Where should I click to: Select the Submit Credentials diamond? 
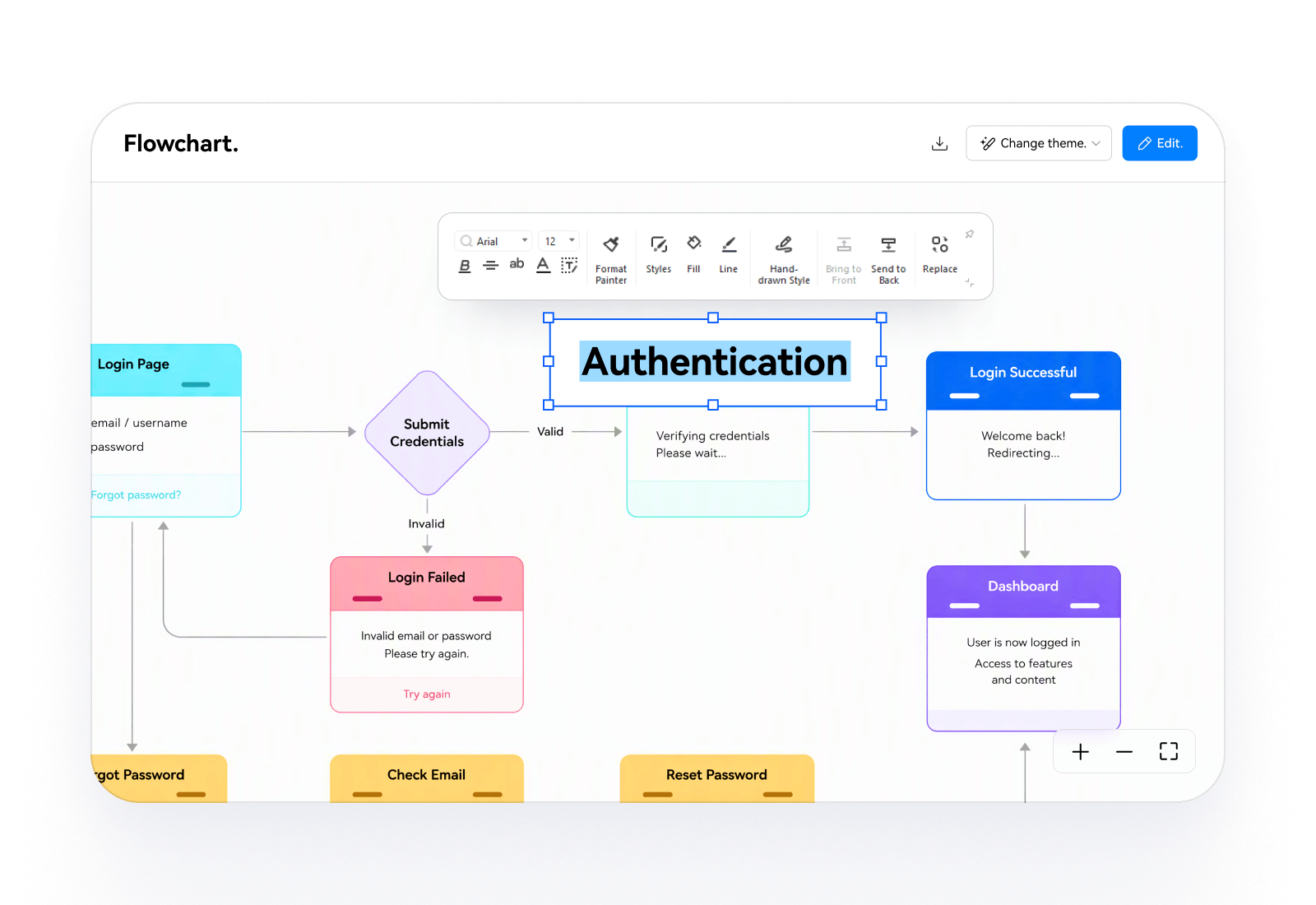click(x=427, y=433)
